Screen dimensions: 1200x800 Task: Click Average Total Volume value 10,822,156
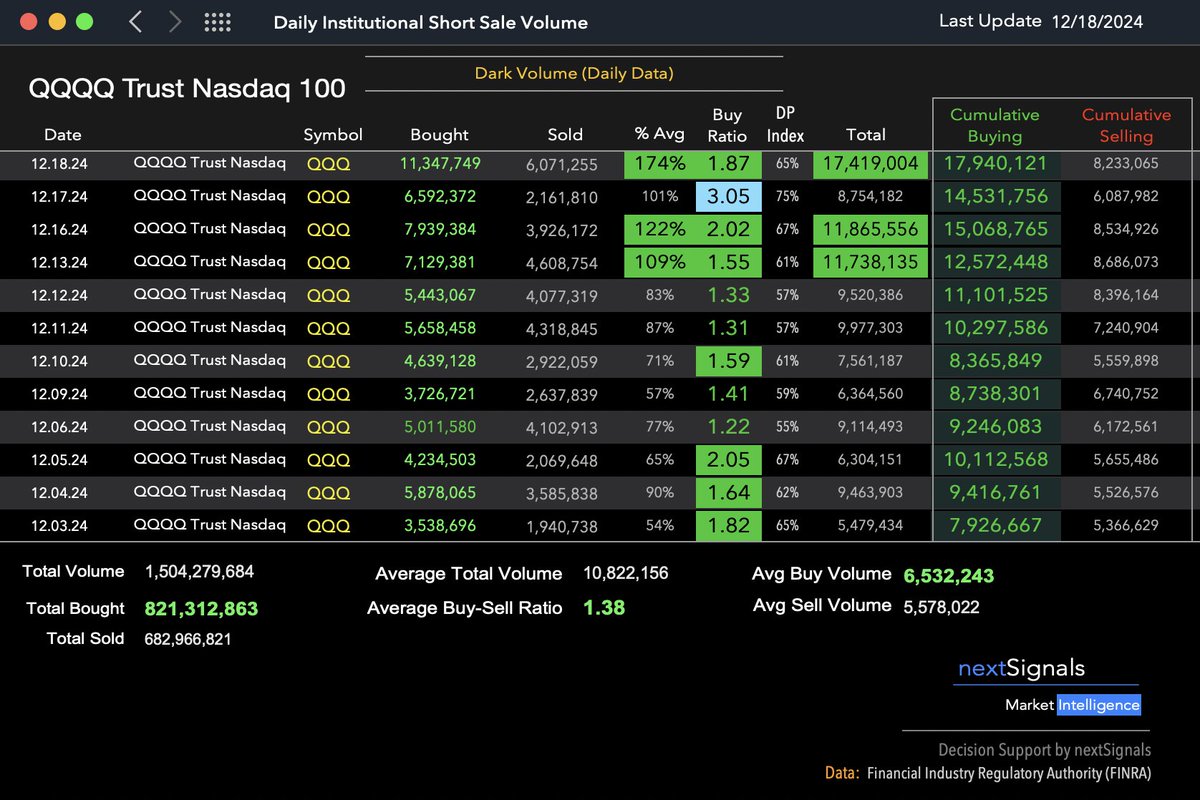pyautogui.click(x=626, y=573)
